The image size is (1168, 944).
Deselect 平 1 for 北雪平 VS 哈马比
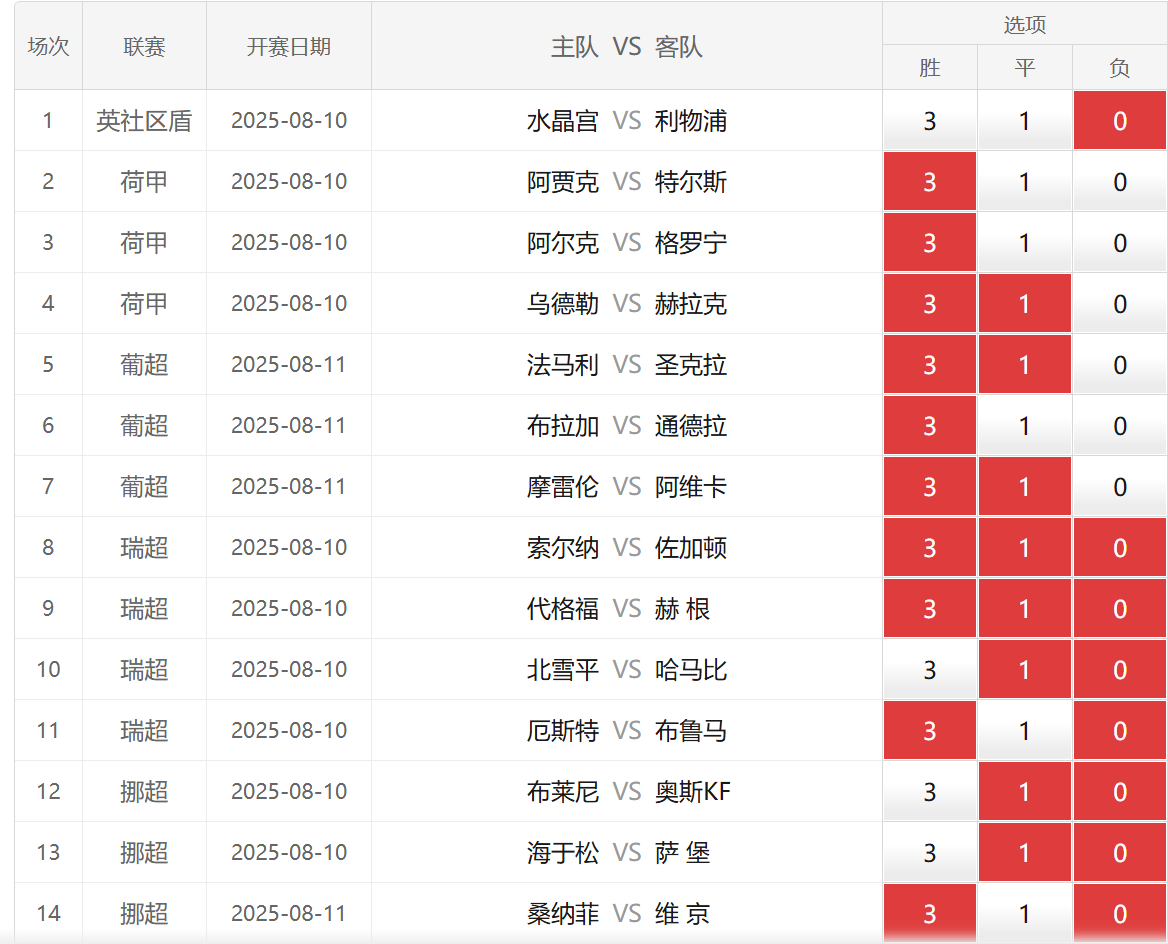1024,670
